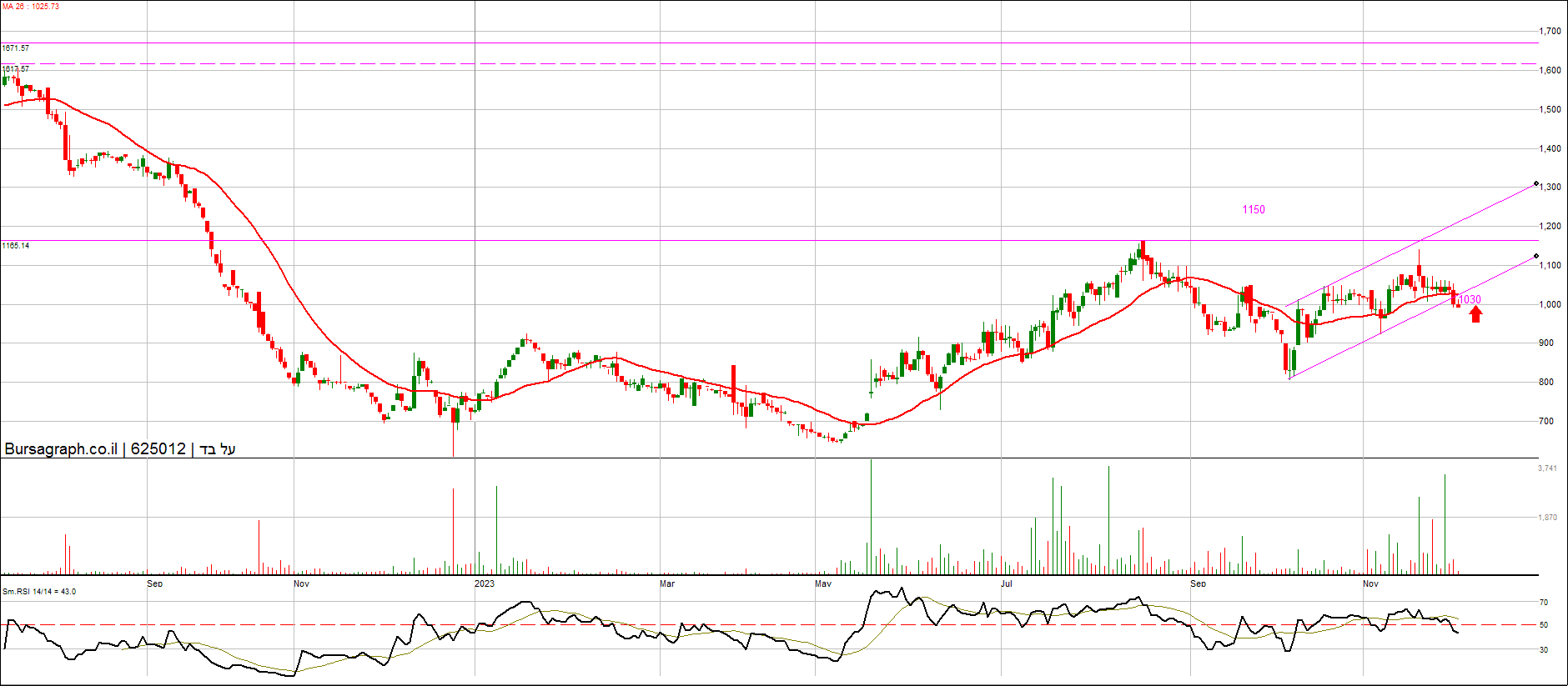The width and height of the screenshot is (1568, 686).
Task: Click the 2023 date label on time axis
Action: (x=484, y=583)
